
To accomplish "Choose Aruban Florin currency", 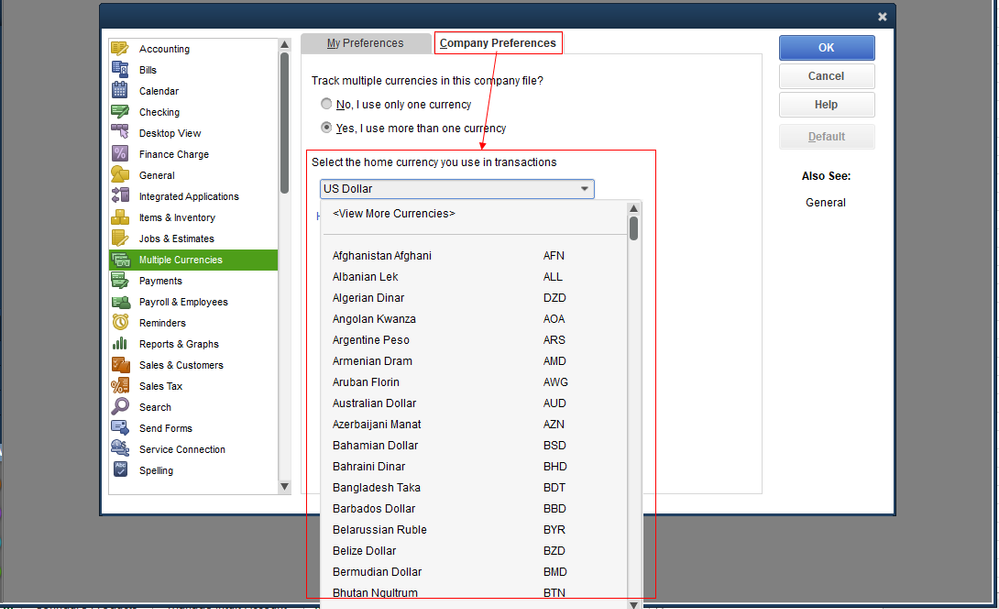I will [475, 382].
